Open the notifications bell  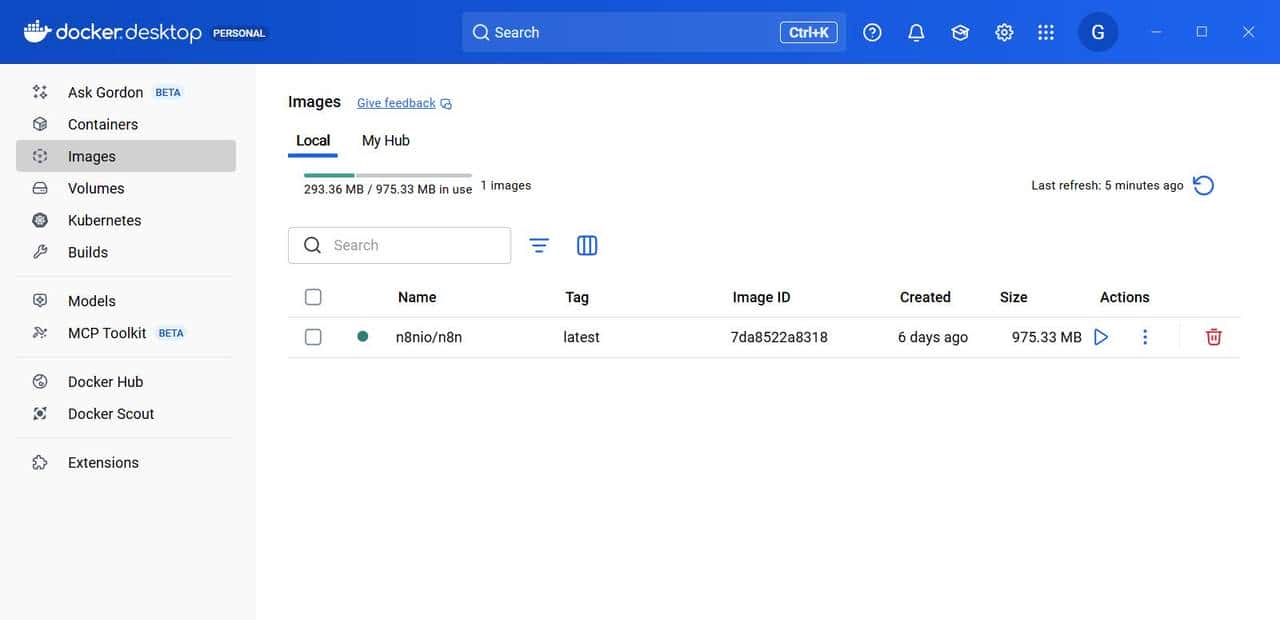(x=916, y=32)
